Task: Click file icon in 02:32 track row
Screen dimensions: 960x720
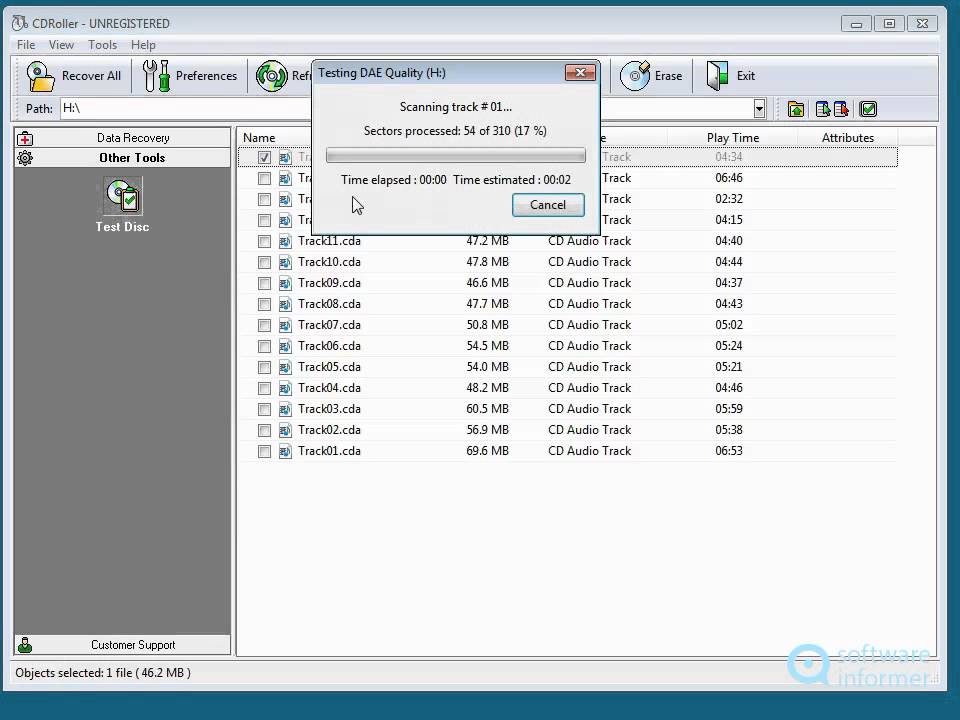Action: [285, 200]
